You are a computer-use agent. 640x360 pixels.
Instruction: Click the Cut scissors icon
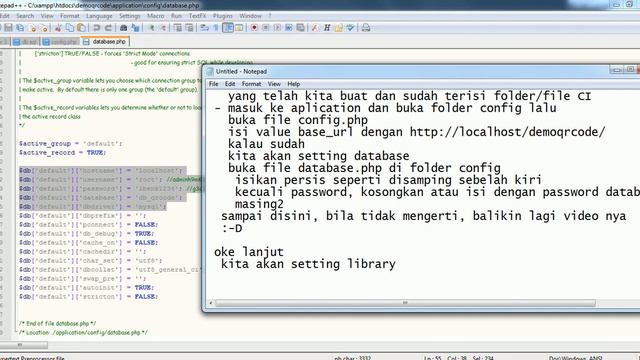click(x=58, y=28)
